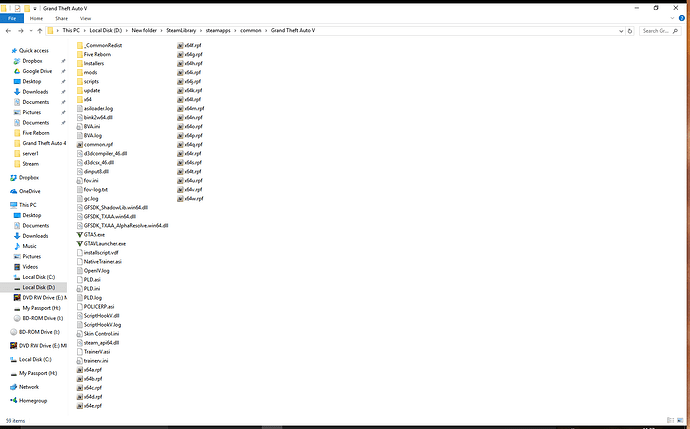Expand the address bar history dropdown

pos(621,31)
